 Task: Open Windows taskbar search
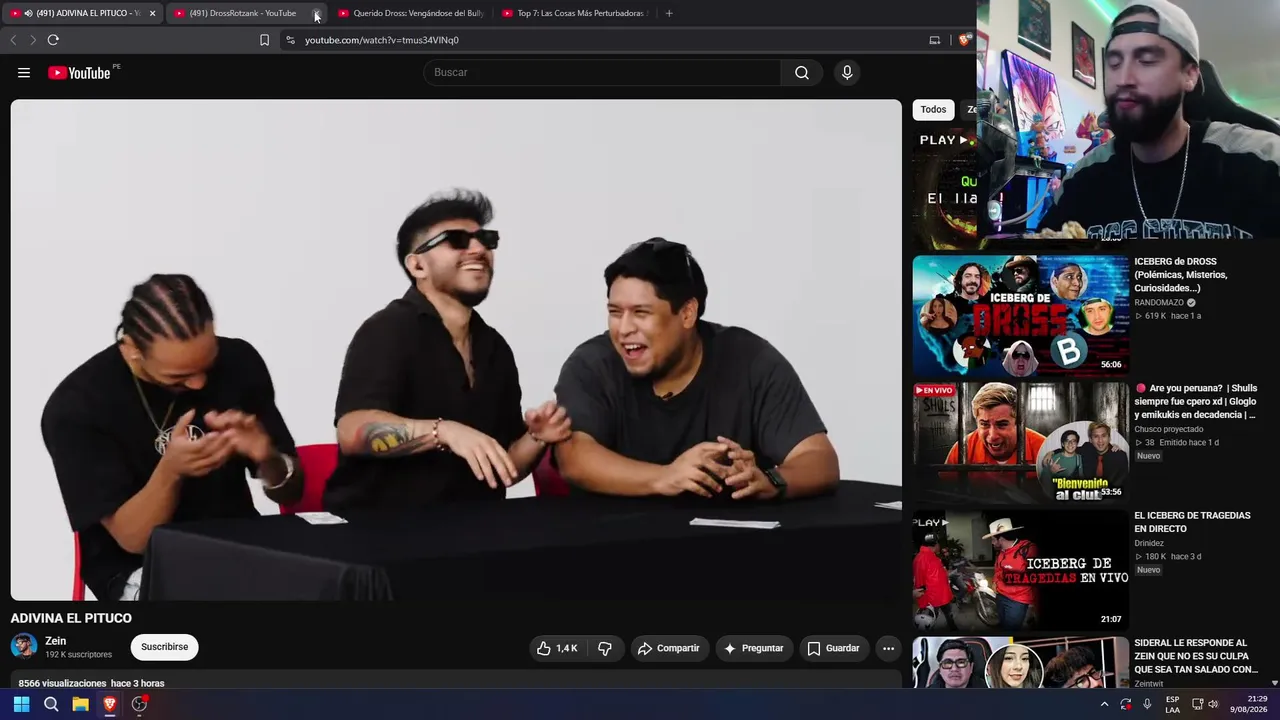click(x=51, y=704)
